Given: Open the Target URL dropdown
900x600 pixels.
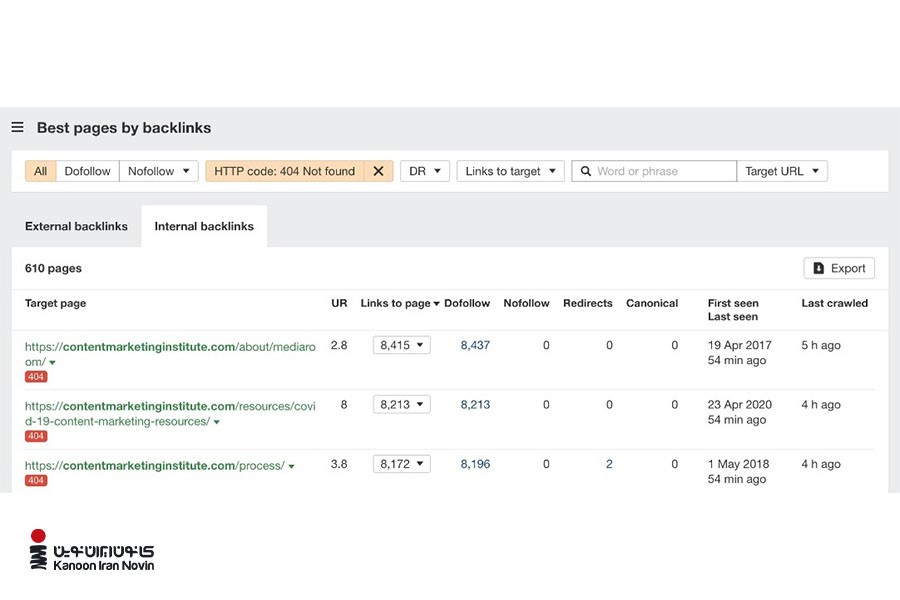Looking at the screenshot, I should pyautogui.click(x=781, y=171).
